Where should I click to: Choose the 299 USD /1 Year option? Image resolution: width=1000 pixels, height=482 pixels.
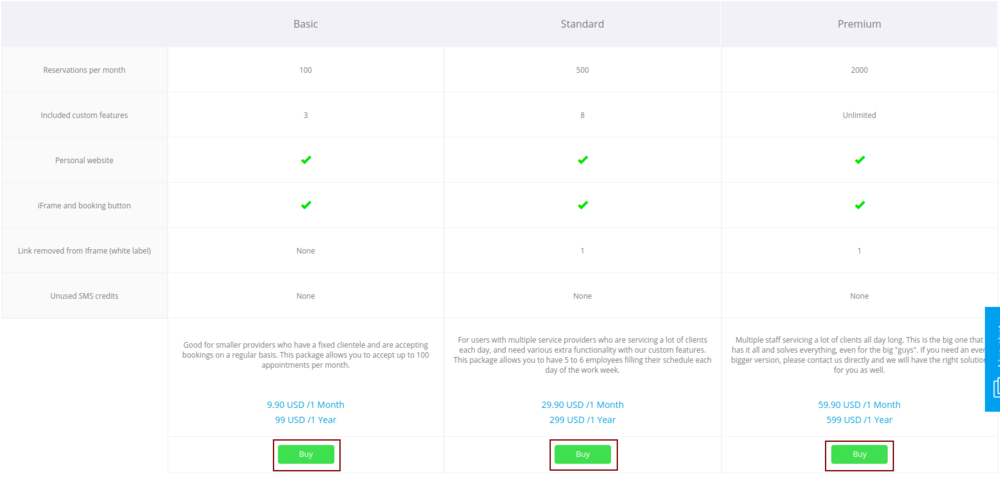tap(582, 420)
